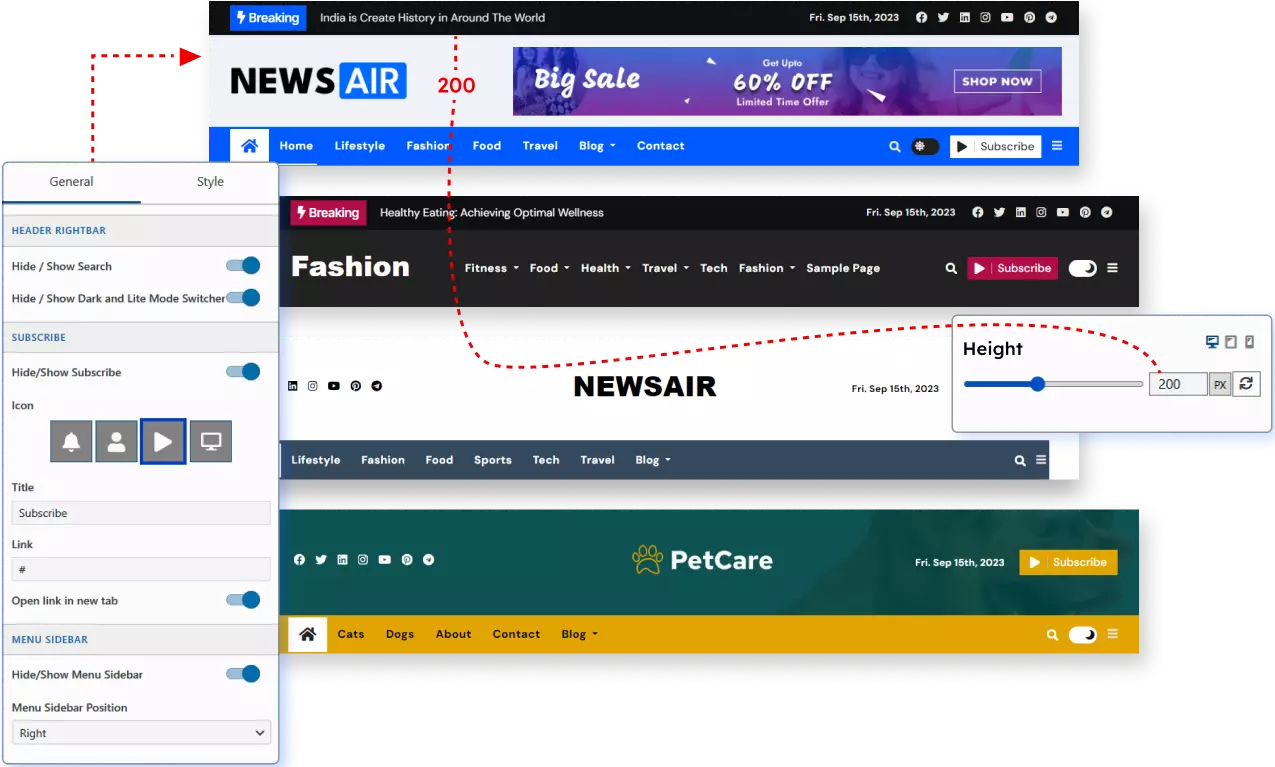This screenshot has width=1275, height=767.
Task: Open Sports in grey NEWSAIR menu
Action: coord(493,460)
